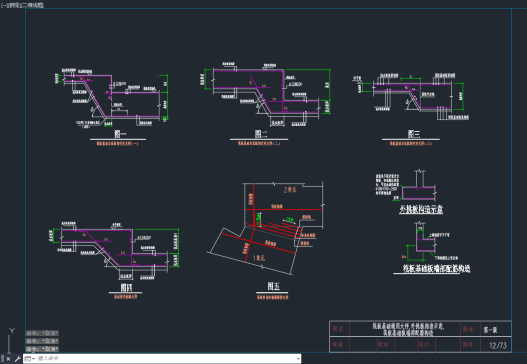Viewport: 527px width, 364px height.
Task: Click 图号 label in title block
Action: point(468,345)
